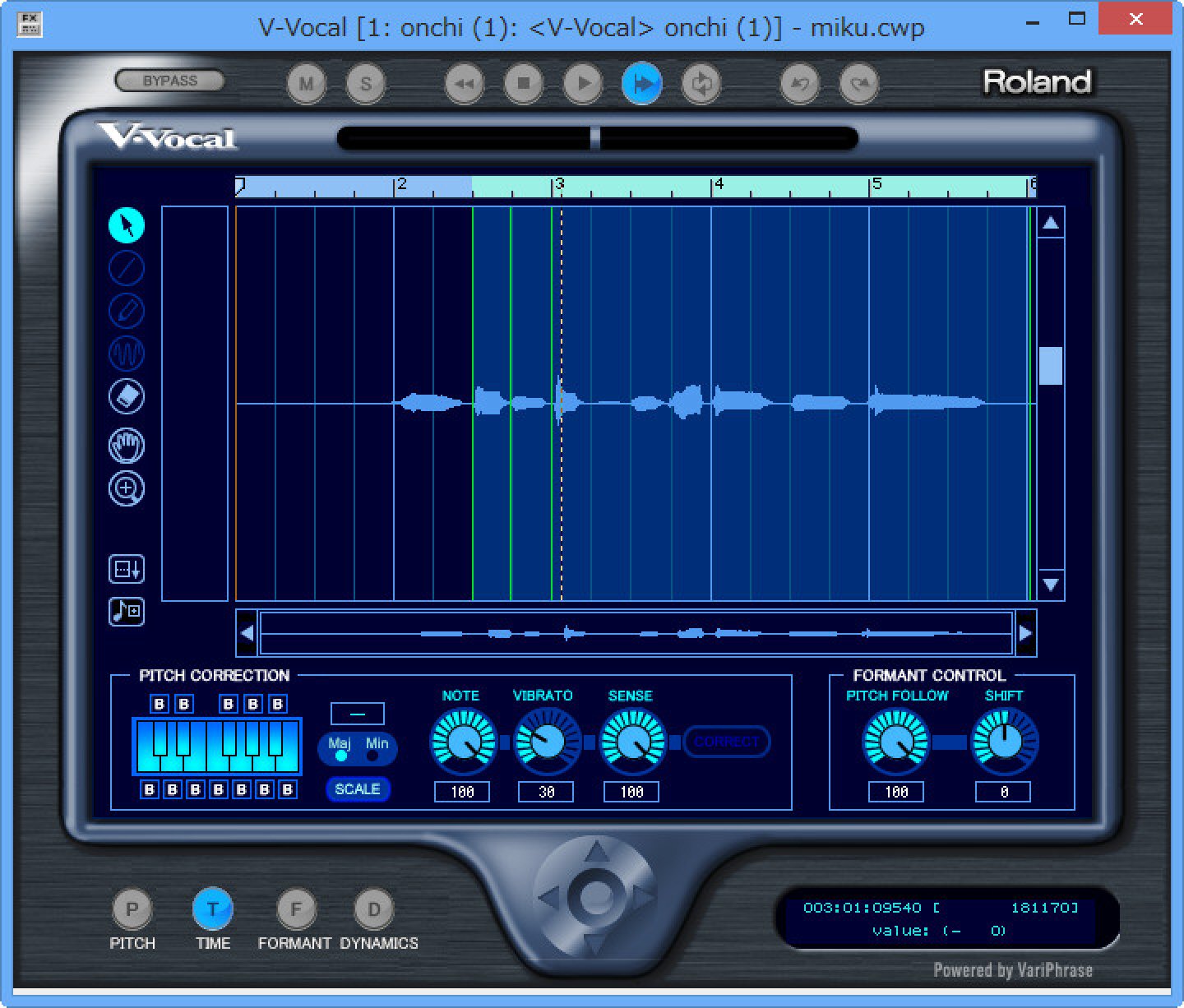The width and height of the screenshot is (1184, 1008).
Task: Click the overview strip's right arrow
Action: (x=1025, y=633)
